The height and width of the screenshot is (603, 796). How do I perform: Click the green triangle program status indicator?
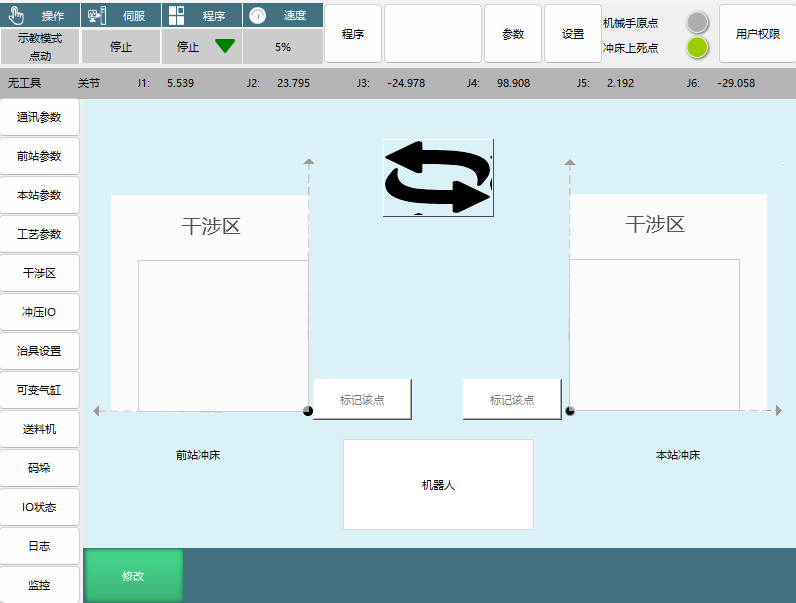[x=224, y=46]
